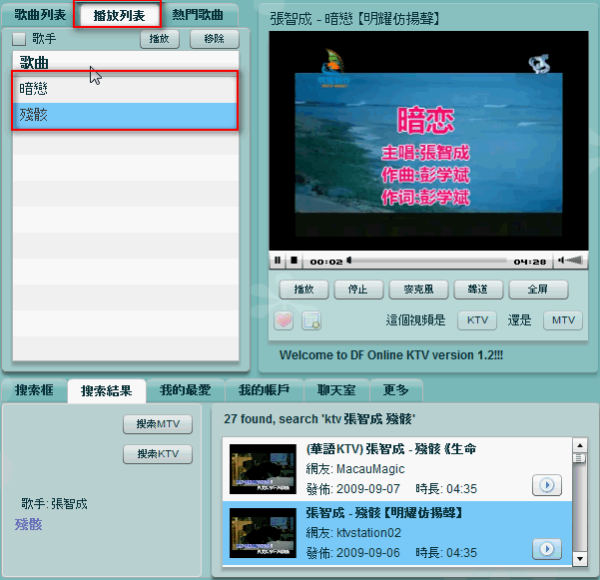Click the search results scrollbar thumb
The height and width of the screenshot is (580, 600).
click(580, 458)
